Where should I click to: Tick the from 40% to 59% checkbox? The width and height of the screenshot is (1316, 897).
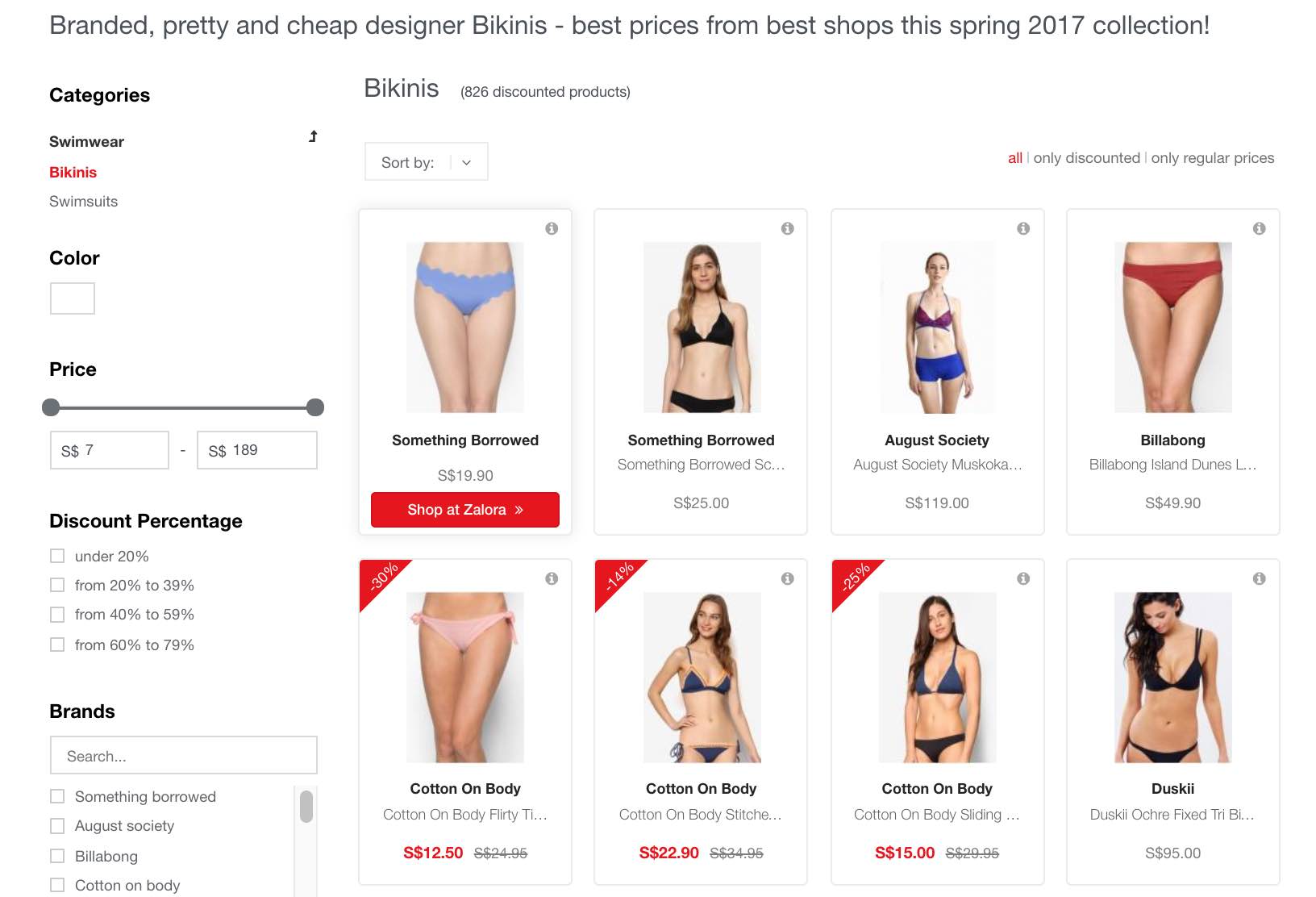[57, 615]
